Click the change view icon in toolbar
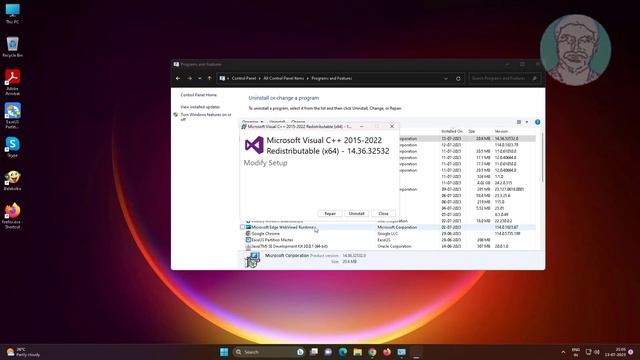The image size is (640, 360). (519, 122)
